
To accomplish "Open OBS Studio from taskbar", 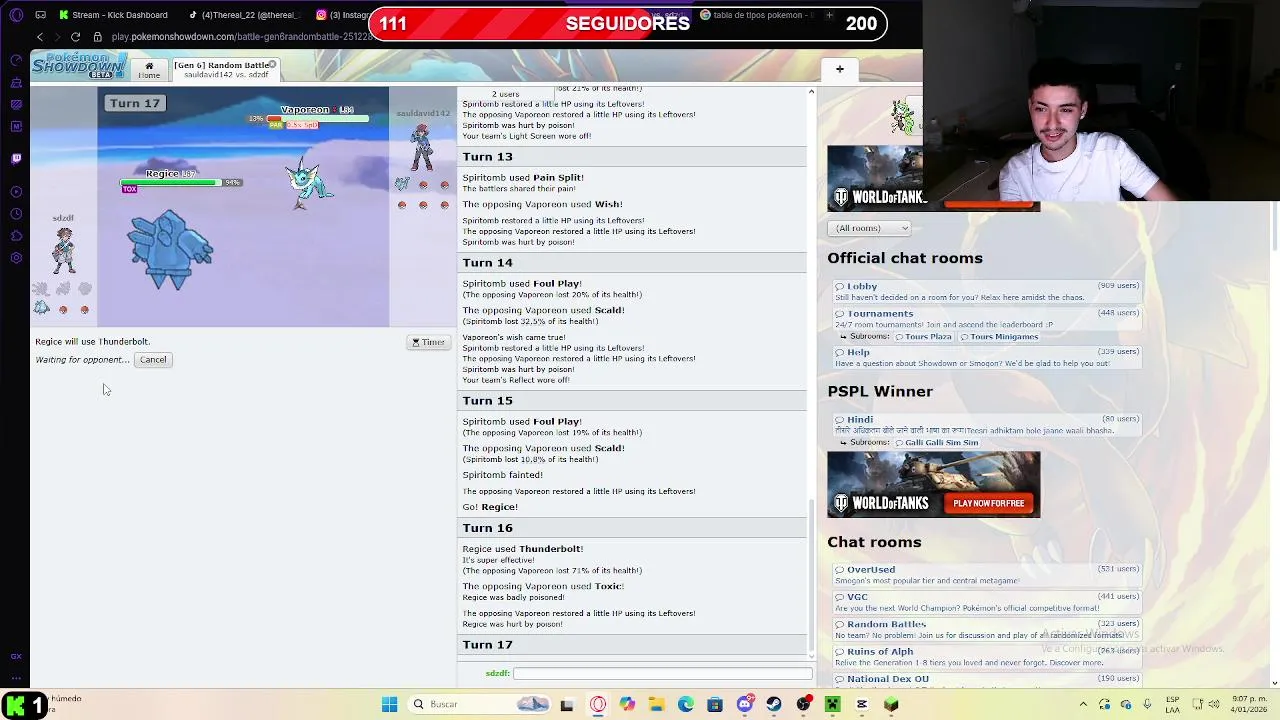I will (803, 704).
